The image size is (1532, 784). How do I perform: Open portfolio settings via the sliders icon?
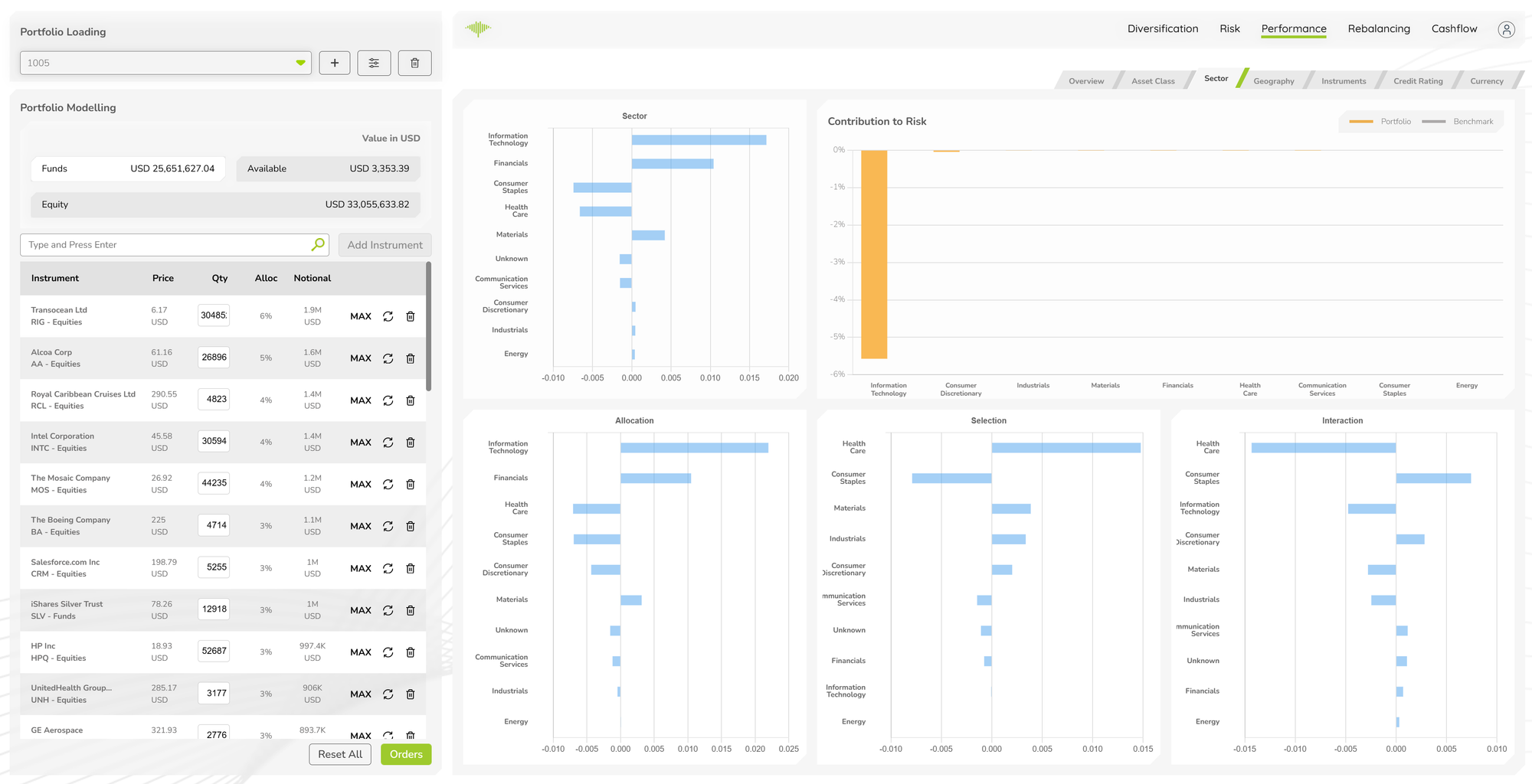[x=375, y=63]
